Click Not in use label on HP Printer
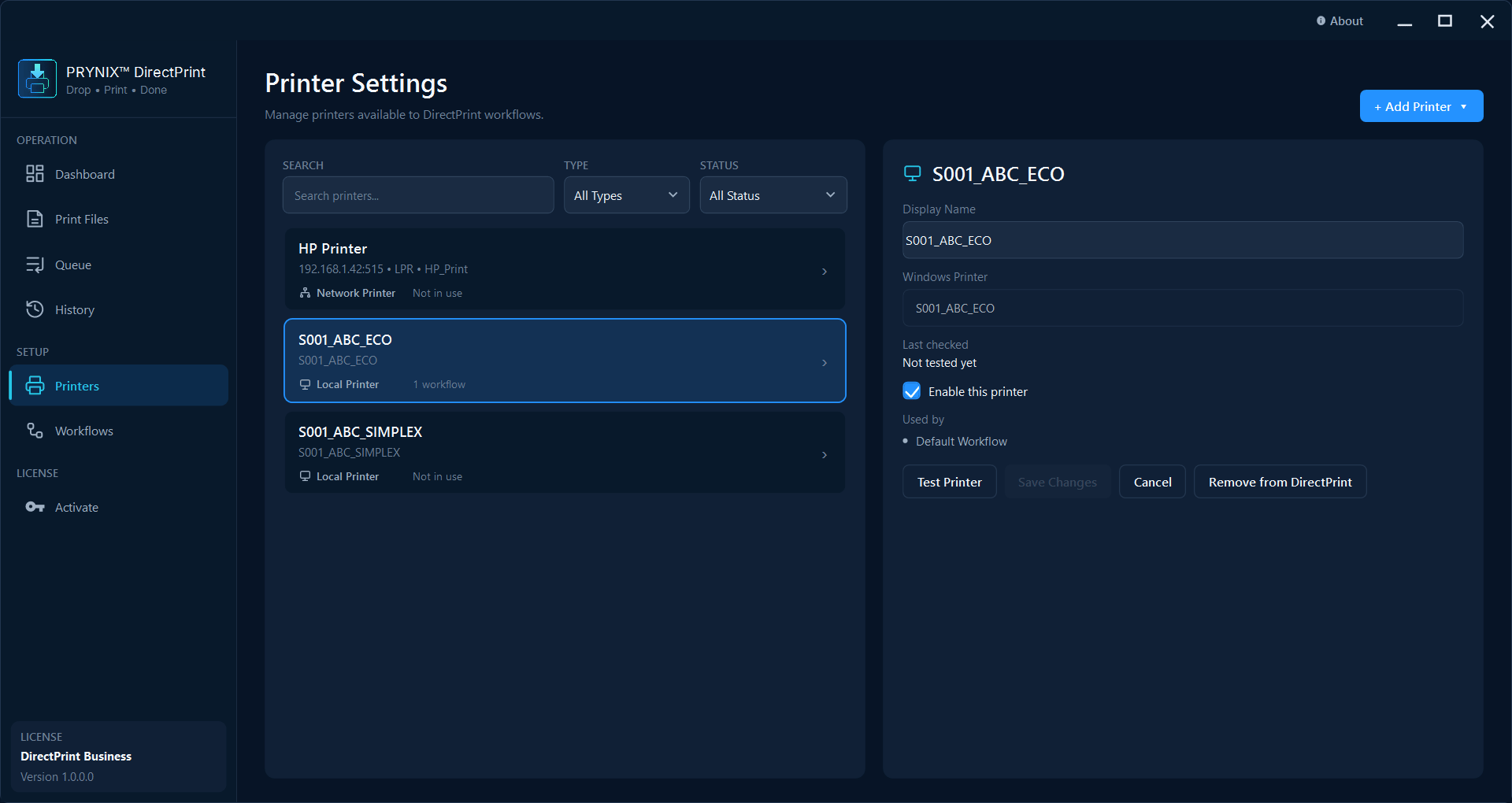 point(437,293)
